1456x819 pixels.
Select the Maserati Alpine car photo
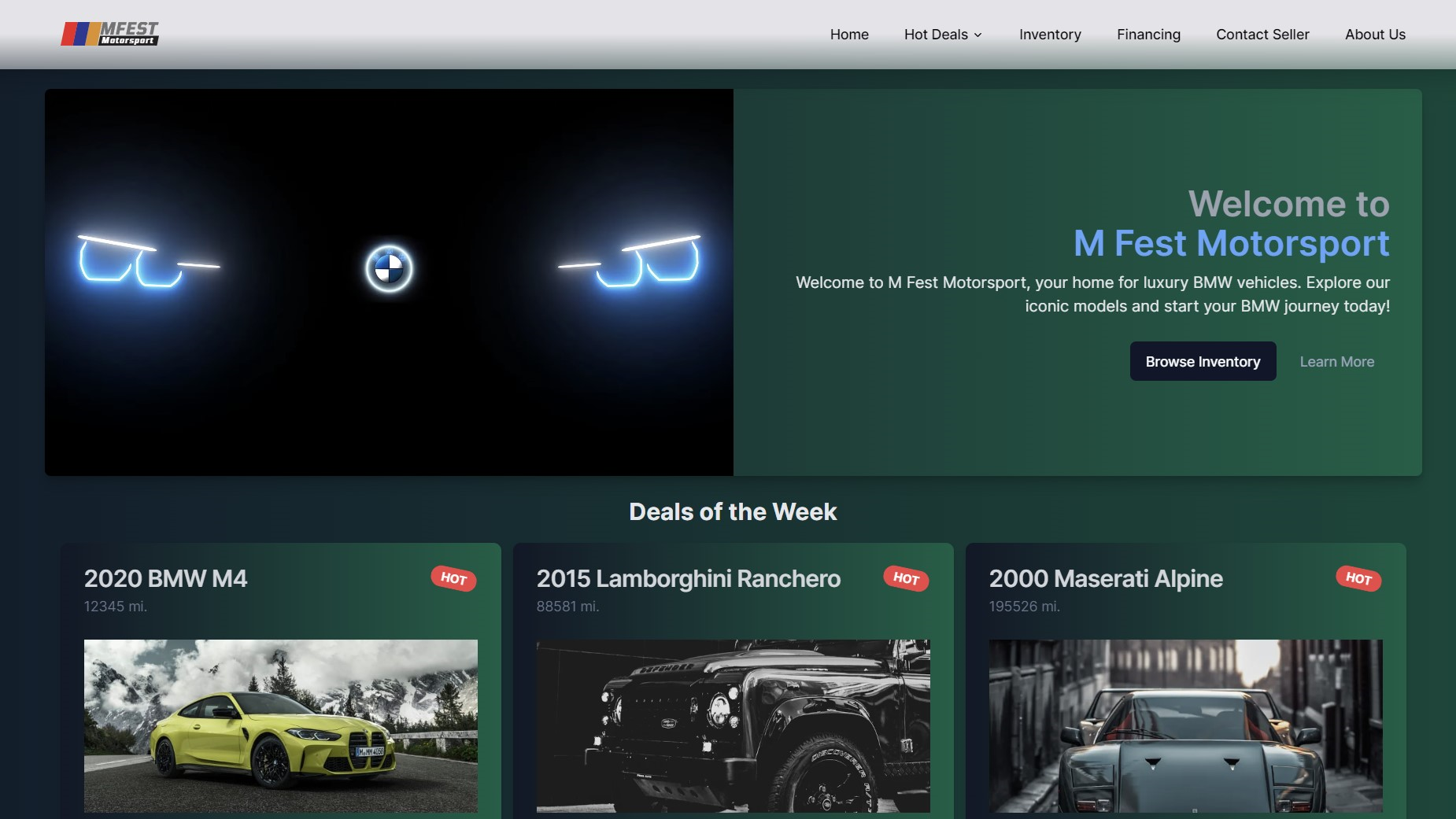(x=1186, y=725)
